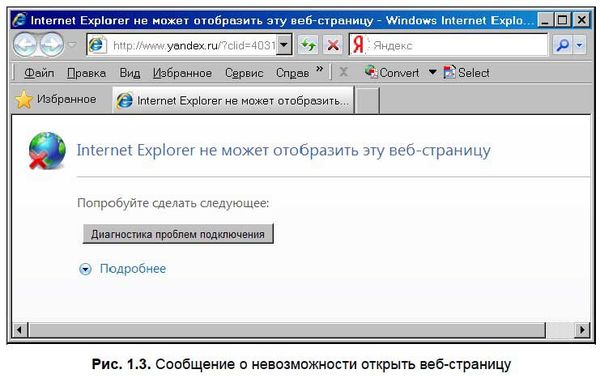
Task: Open the Правка menu
Action: (86, 73)
